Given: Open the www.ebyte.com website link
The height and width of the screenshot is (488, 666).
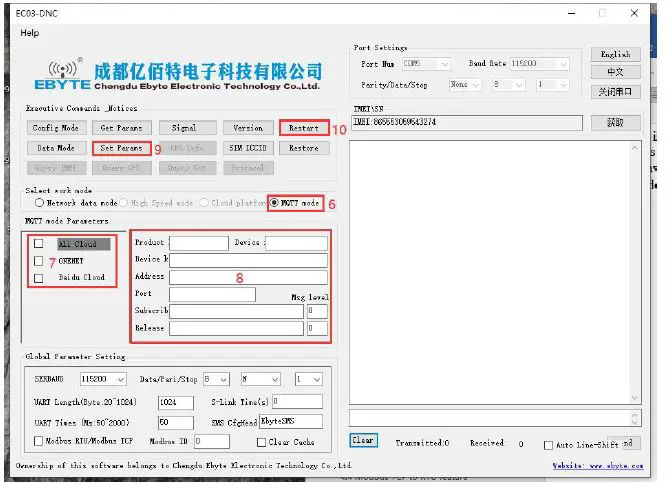Looking at the screenshot, I should click(x=598, y=465).
